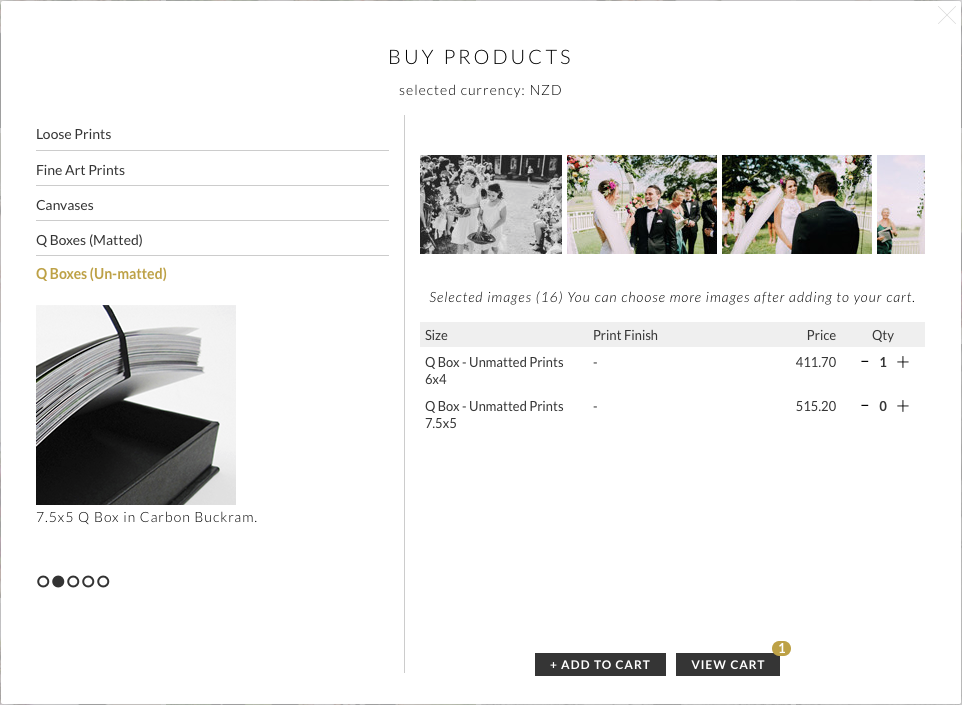Viewport: 962px width, 705px height.
Task: Click the Q Box product preview image
Action: click(x=136, y=404)
